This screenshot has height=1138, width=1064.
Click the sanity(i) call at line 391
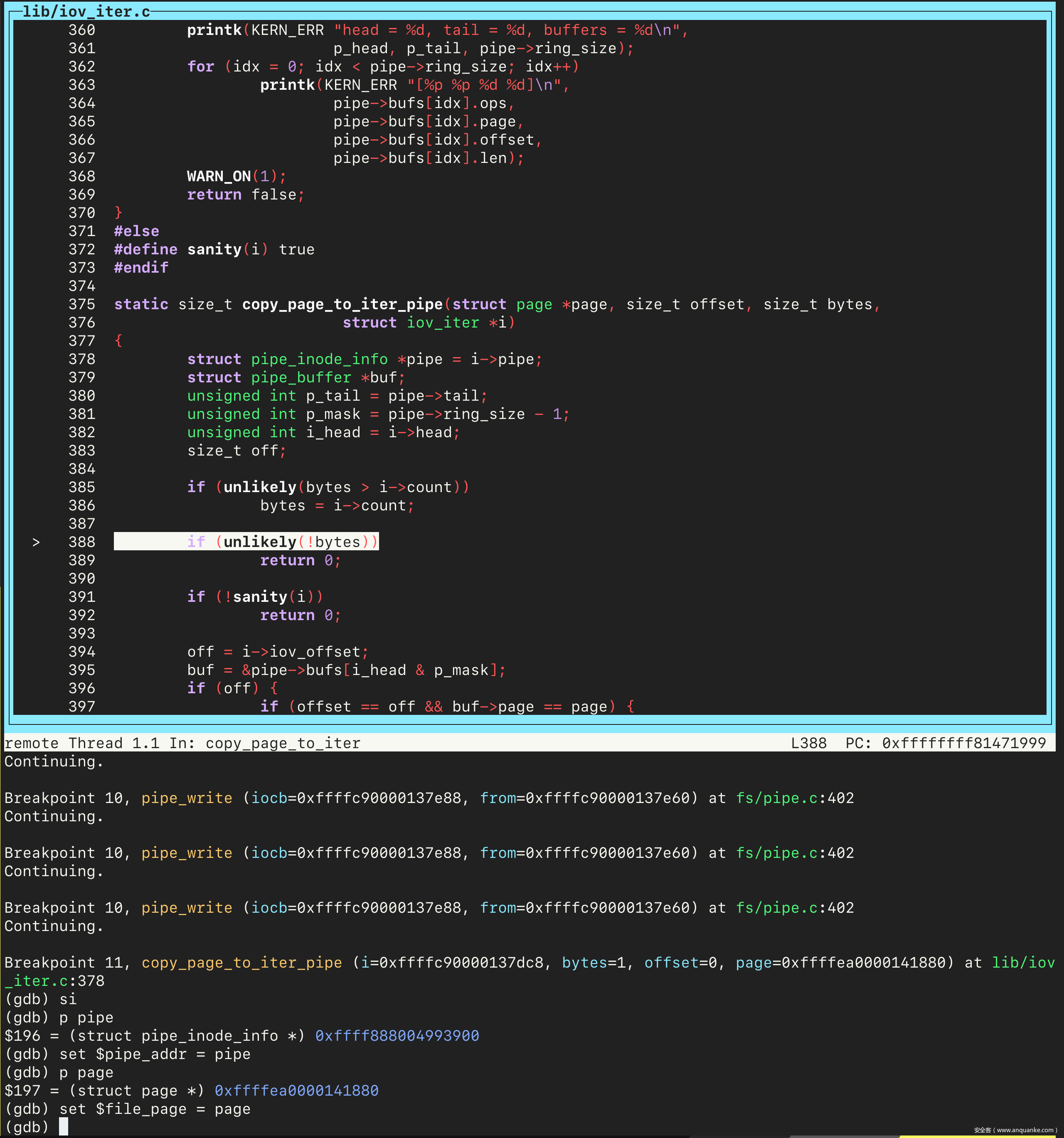(x=273, y=596)
